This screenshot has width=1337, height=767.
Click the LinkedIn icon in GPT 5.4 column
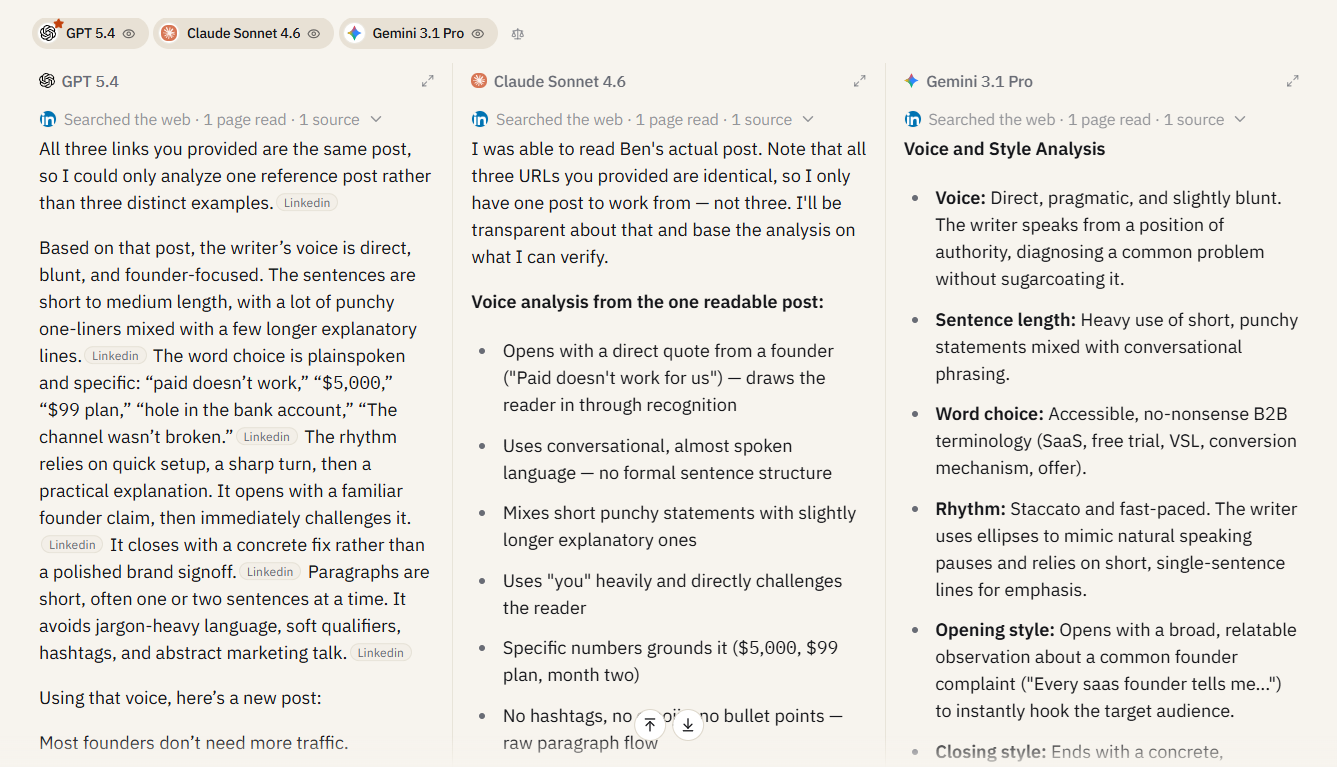47,119
